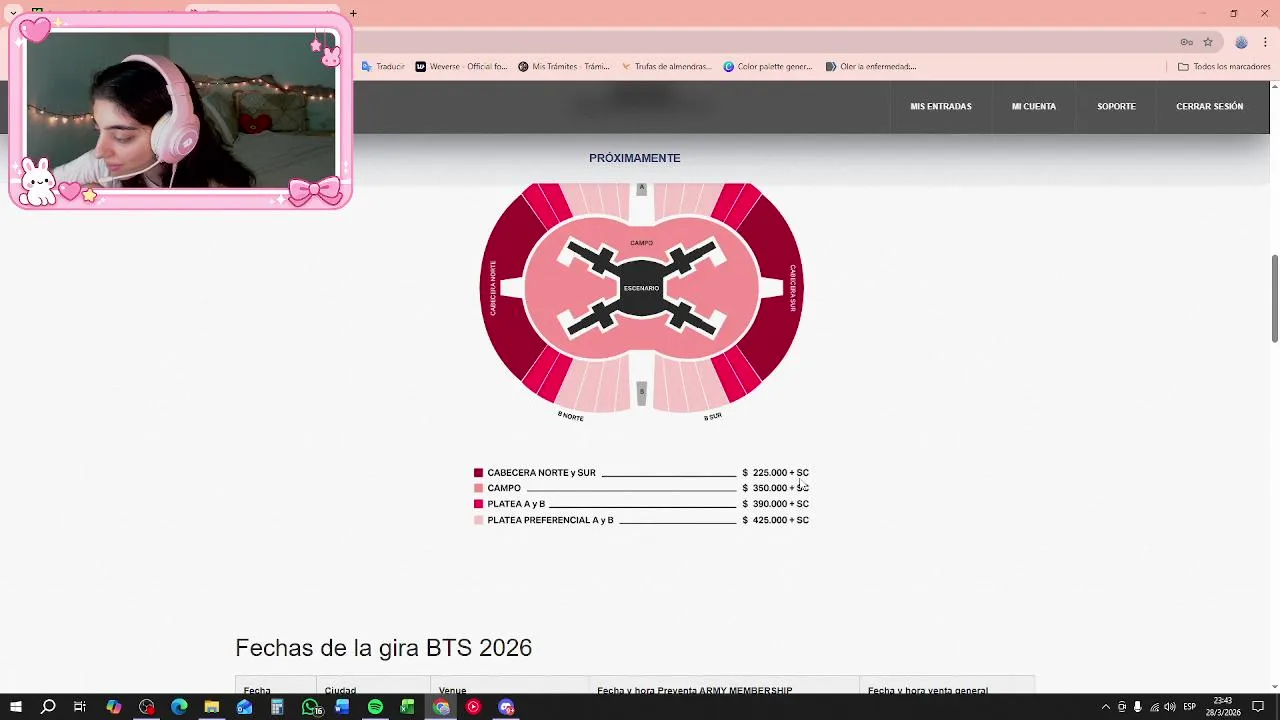Screen dimensions: 1280x720
Task: Click the Platea A and B legend swatch
Action: (478, 504)
